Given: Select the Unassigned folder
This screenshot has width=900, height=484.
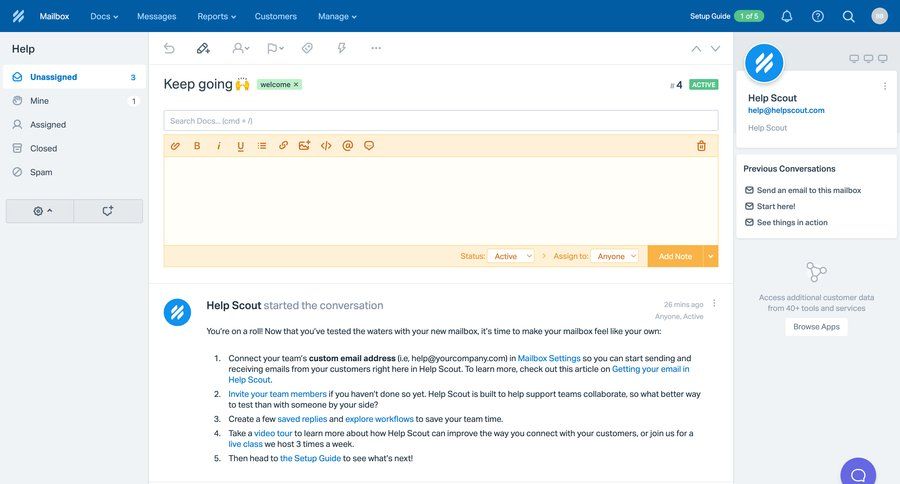Looking at the screenshot, I should pos(75,77).
